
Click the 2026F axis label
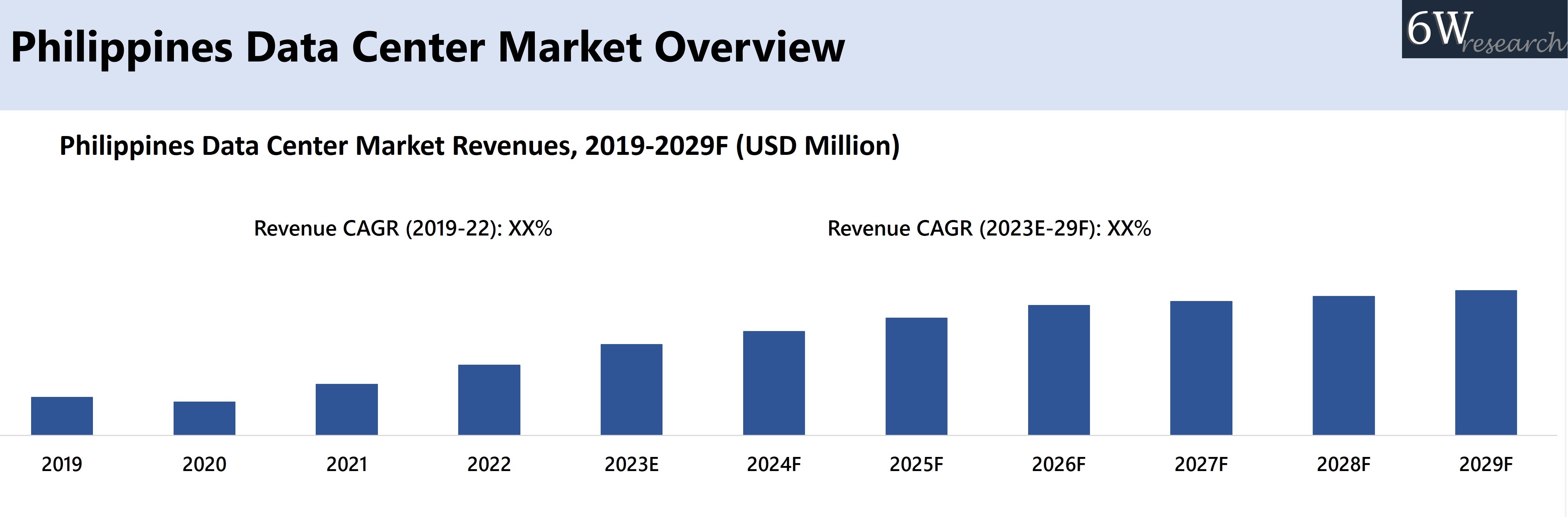point(1059,465)
